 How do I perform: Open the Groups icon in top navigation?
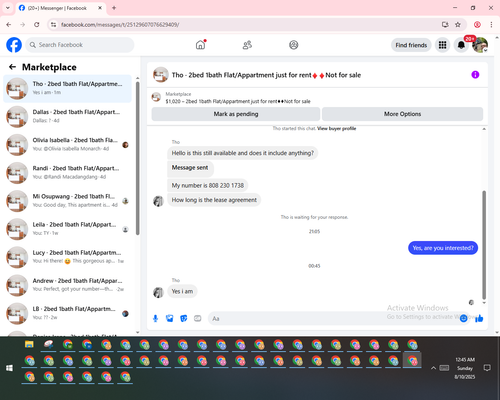coord(294,45)
